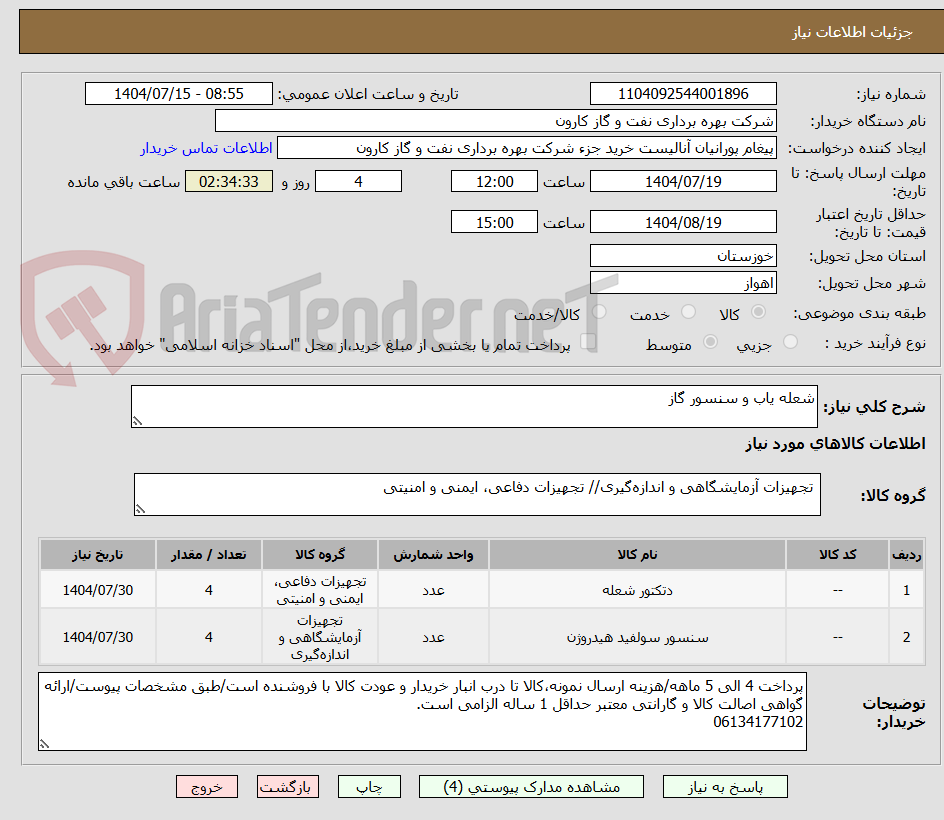
Task: Click the بازگشت button
Action: [287, 786]
